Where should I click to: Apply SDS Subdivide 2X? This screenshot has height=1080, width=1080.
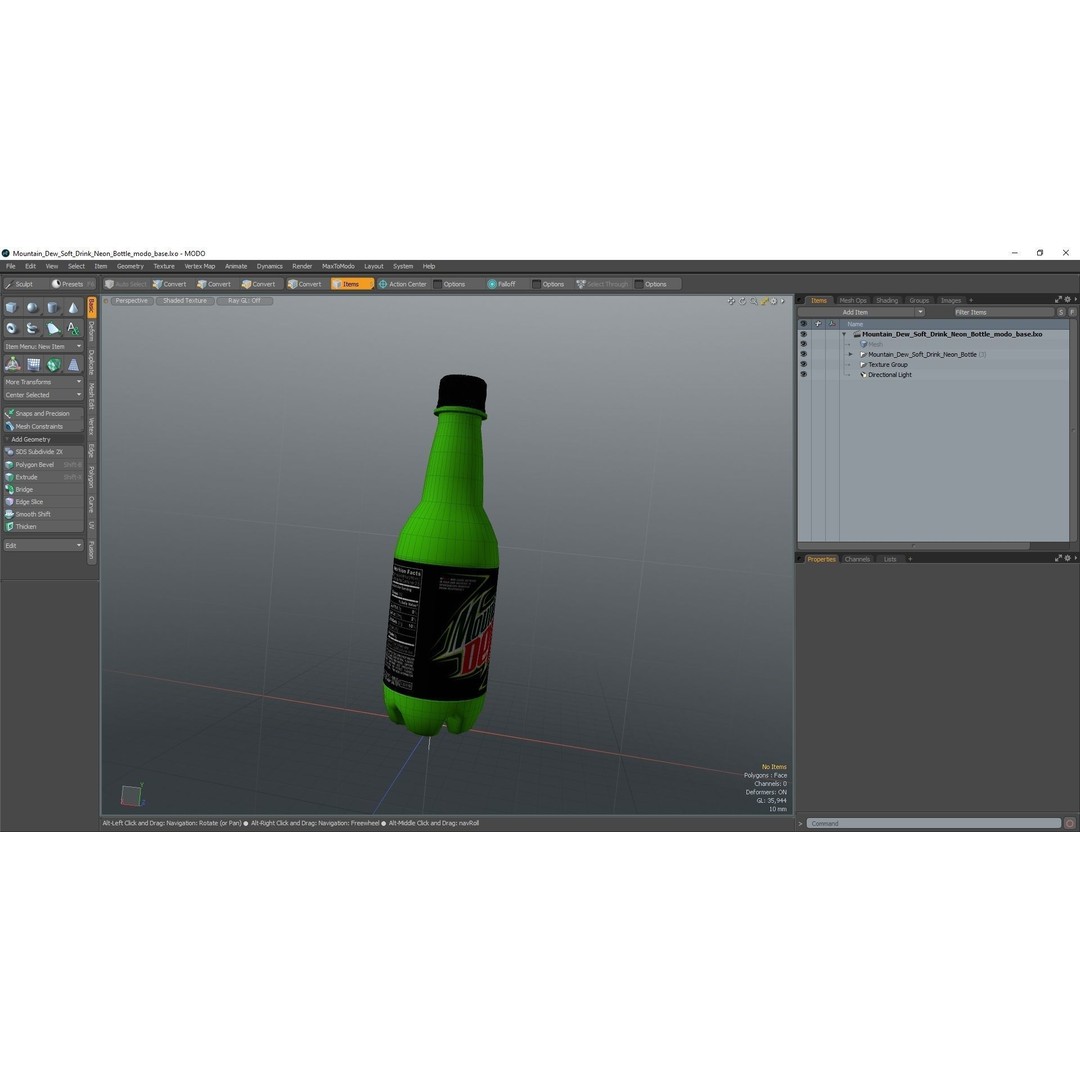43,452
